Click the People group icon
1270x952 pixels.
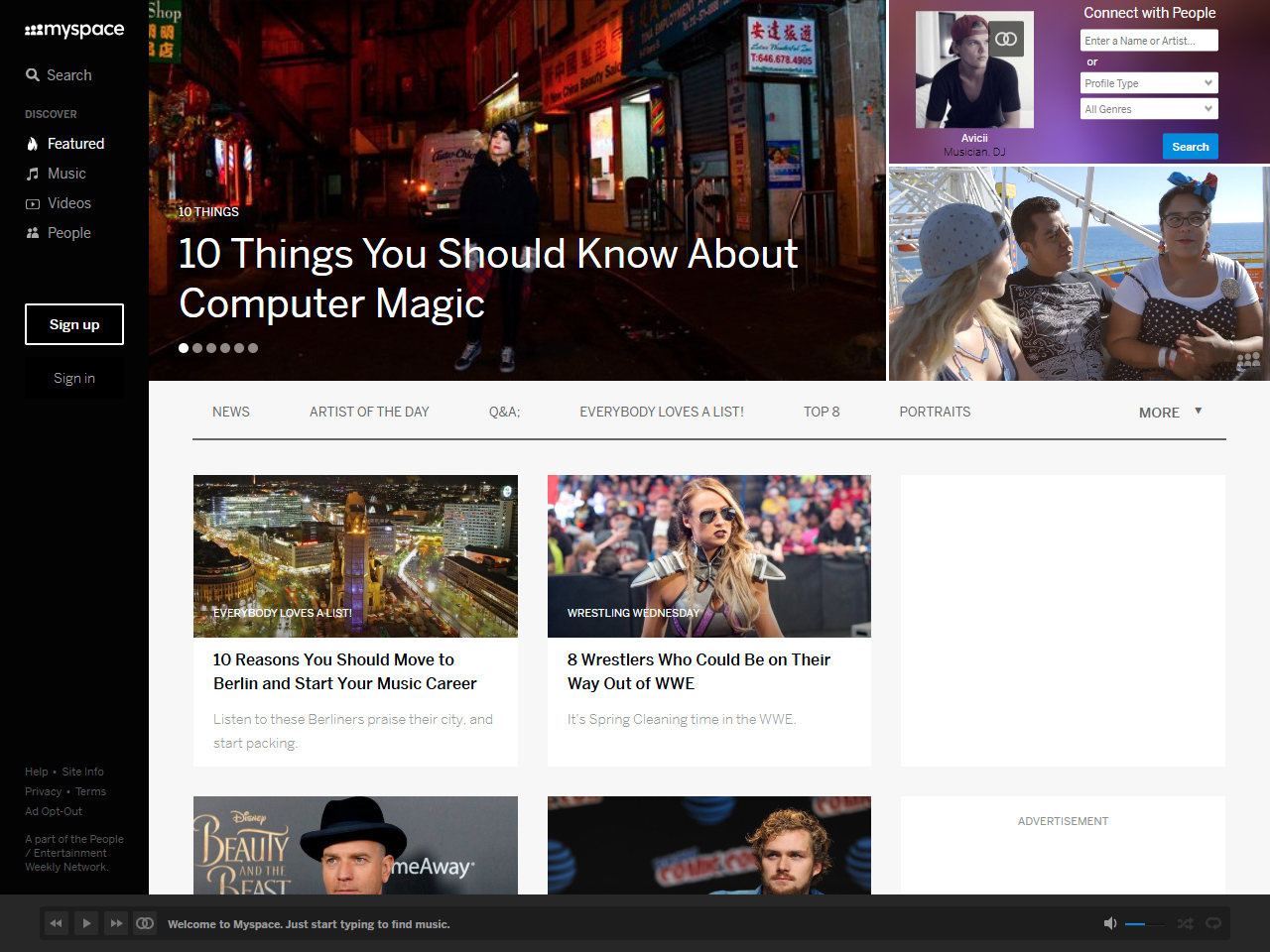33,233
